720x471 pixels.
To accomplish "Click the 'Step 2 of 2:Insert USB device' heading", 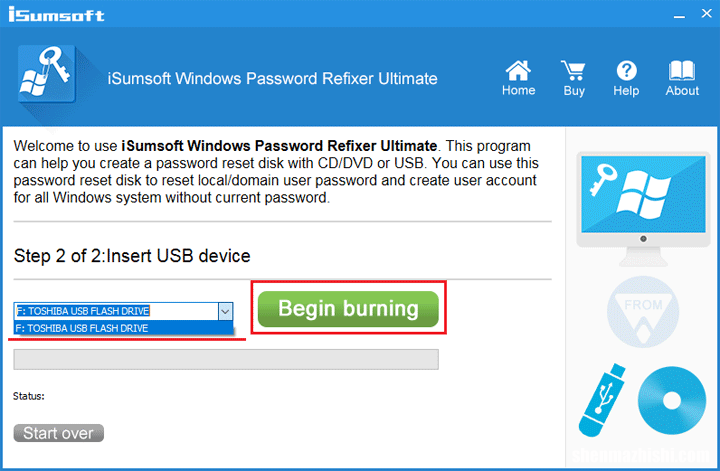I will point(132,256).
